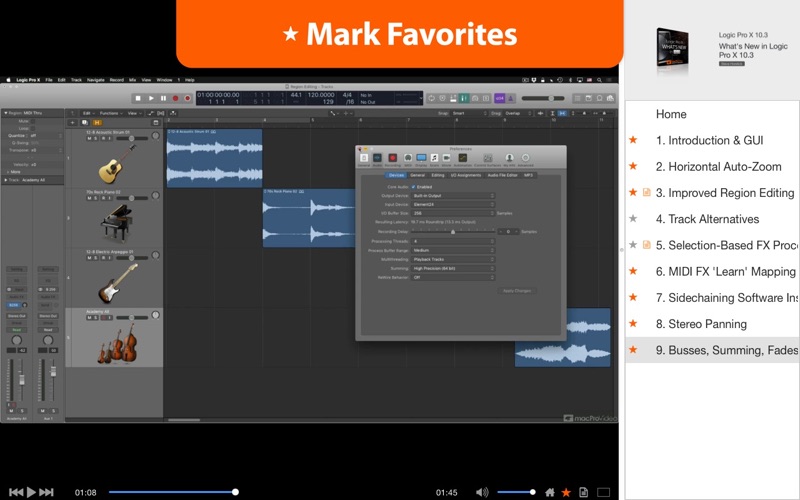800x500 pixels.
Task: Click the grand piano track icon
Action: (116, 223)
